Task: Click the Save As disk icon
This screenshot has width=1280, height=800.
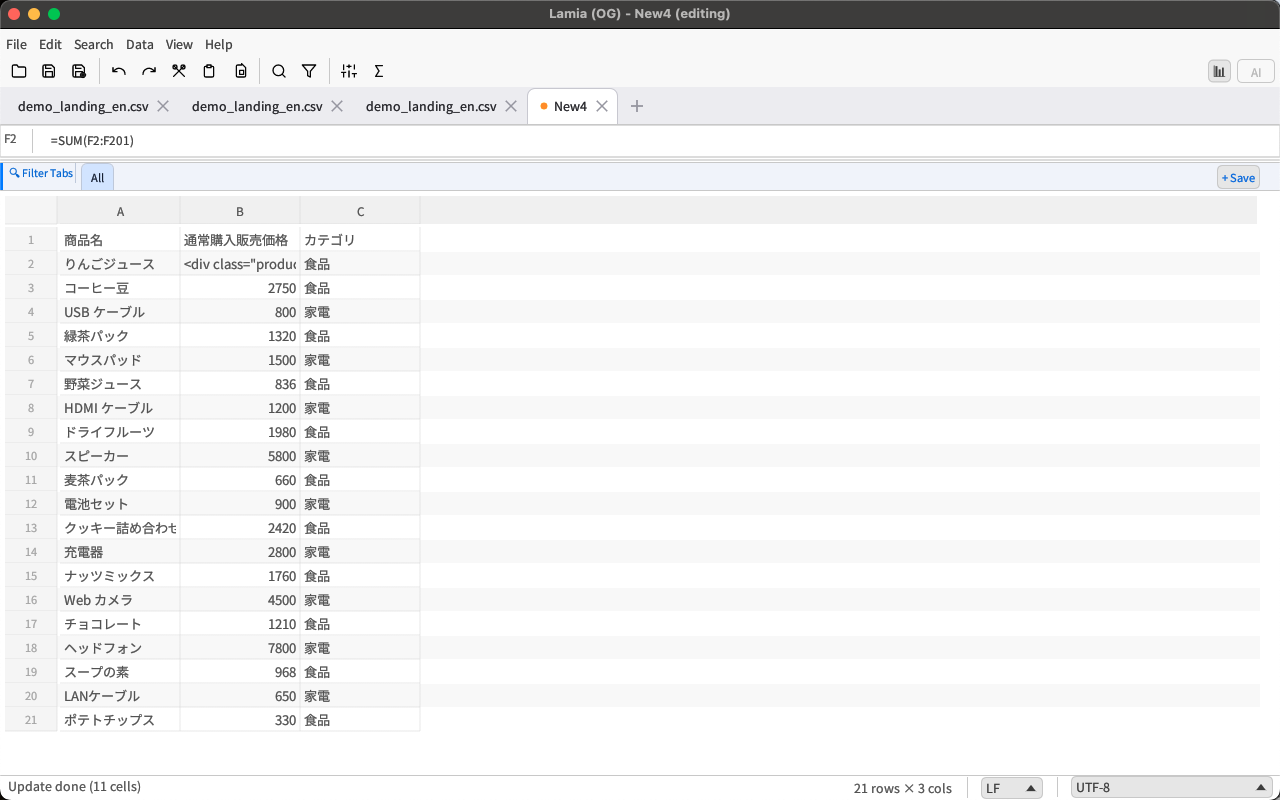Action: pyautogui.click(x=79, y=71)
